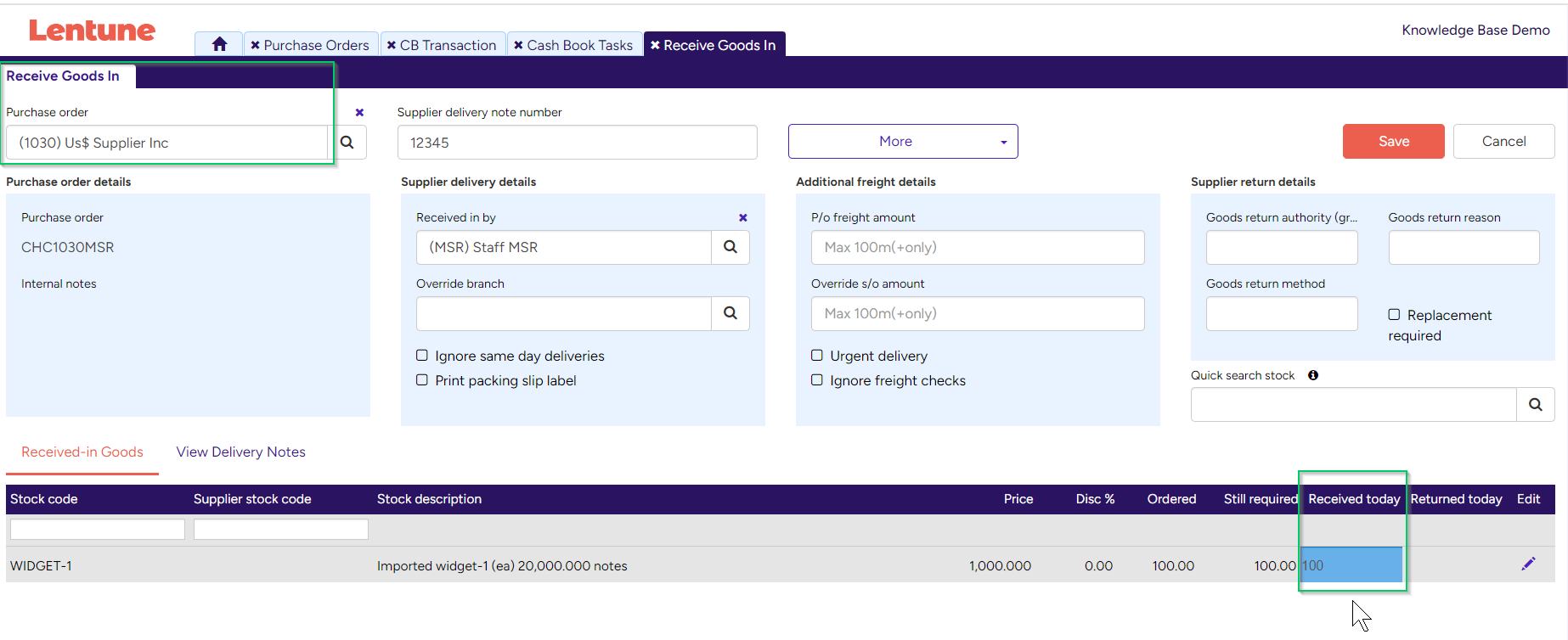The width and height of the screenshot is (1568, 640).
Task: Select the WIDGET-1 stock code cell
Action: point(41,566)
